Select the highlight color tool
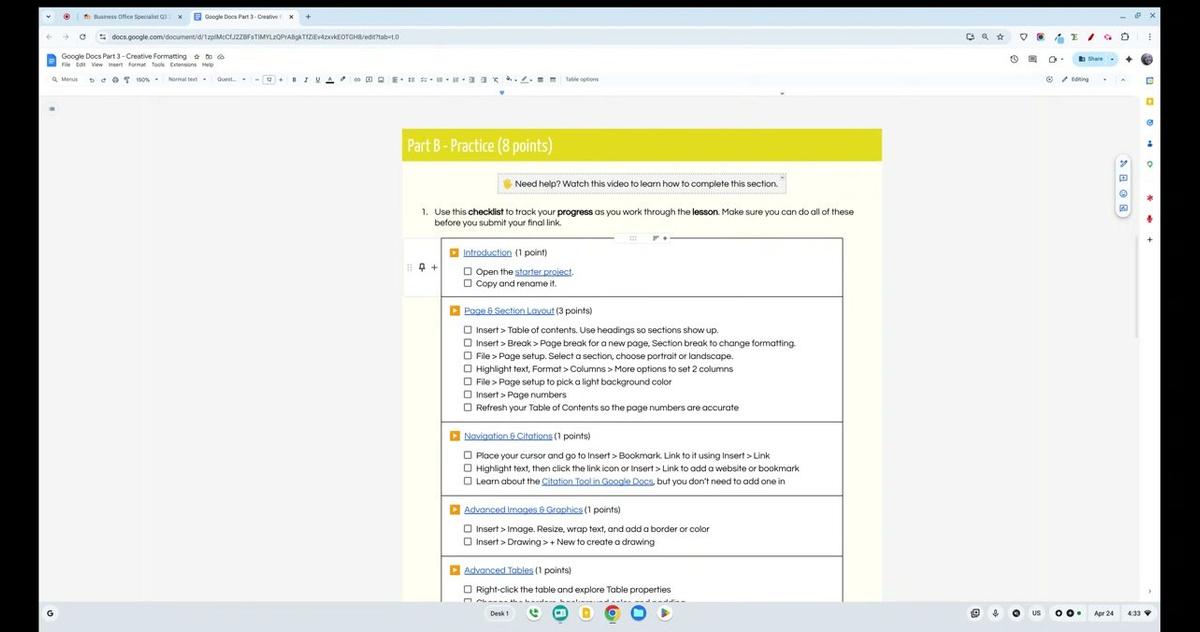Image resolution: width=1200 pixels, height=632 pixels. (x=342, y=79)
